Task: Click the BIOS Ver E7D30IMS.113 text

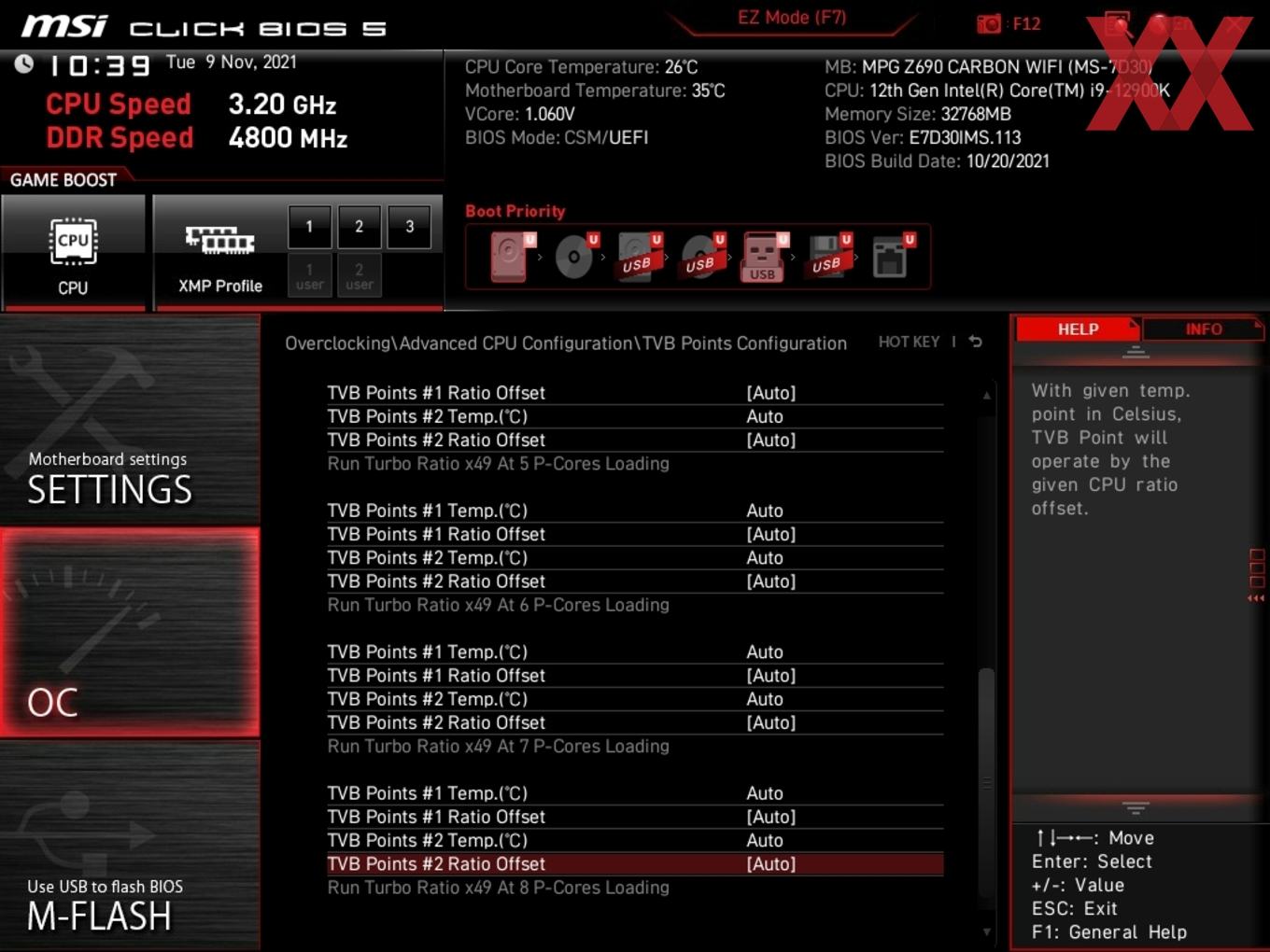Action: click(923, 137)
